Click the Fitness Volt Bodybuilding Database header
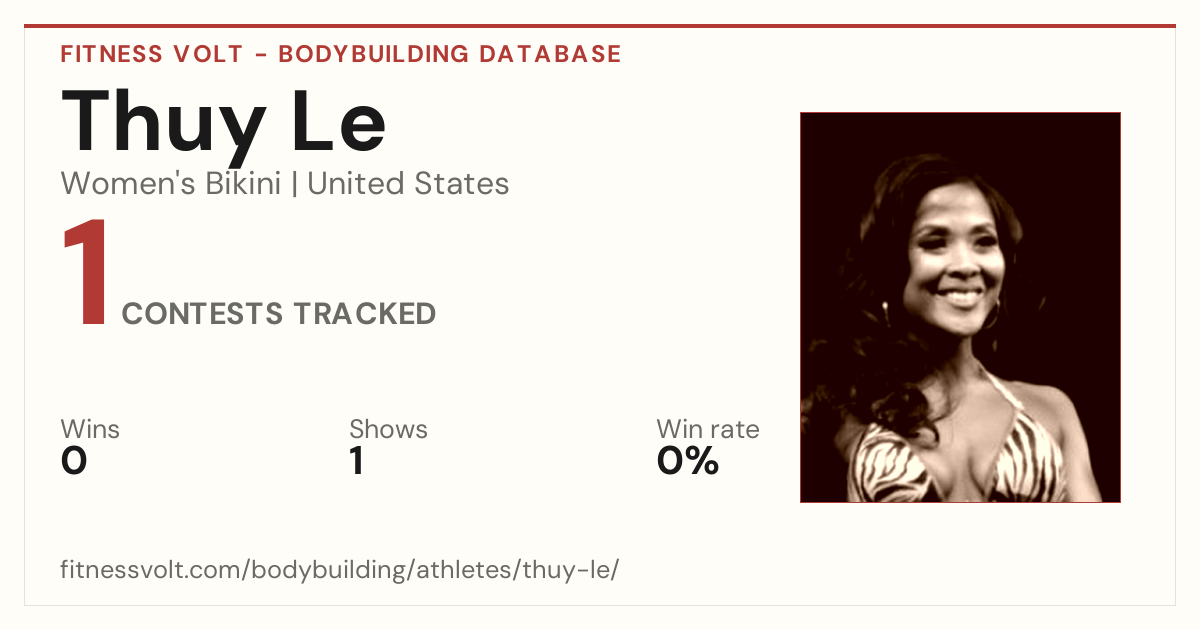The width and height of the screenshot is (1200, 630). pos(341,54)
